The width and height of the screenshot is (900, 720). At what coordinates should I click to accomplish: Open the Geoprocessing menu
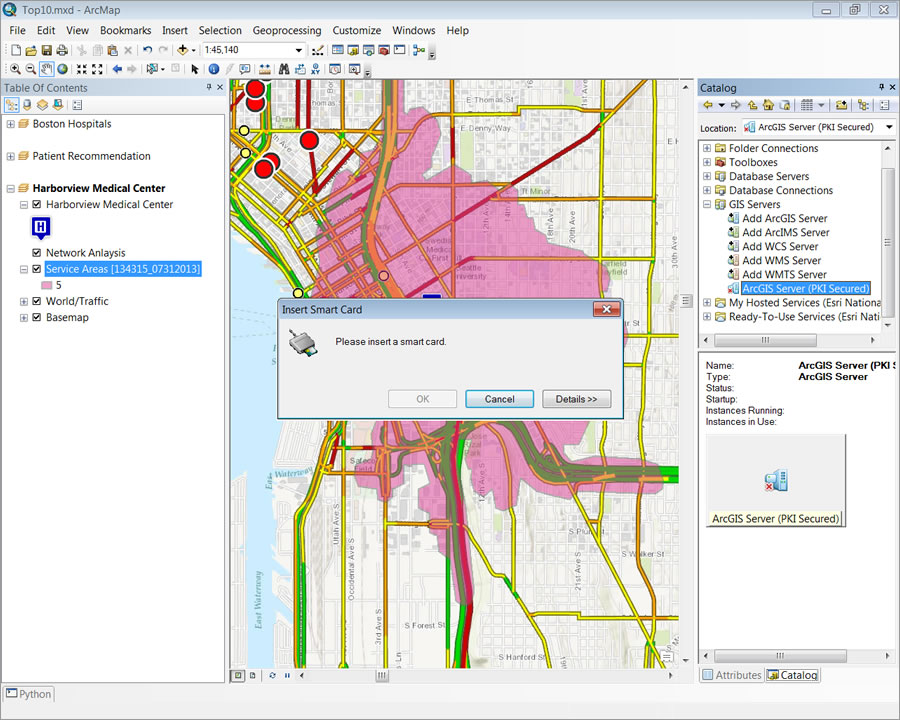[x=287, y=30]
